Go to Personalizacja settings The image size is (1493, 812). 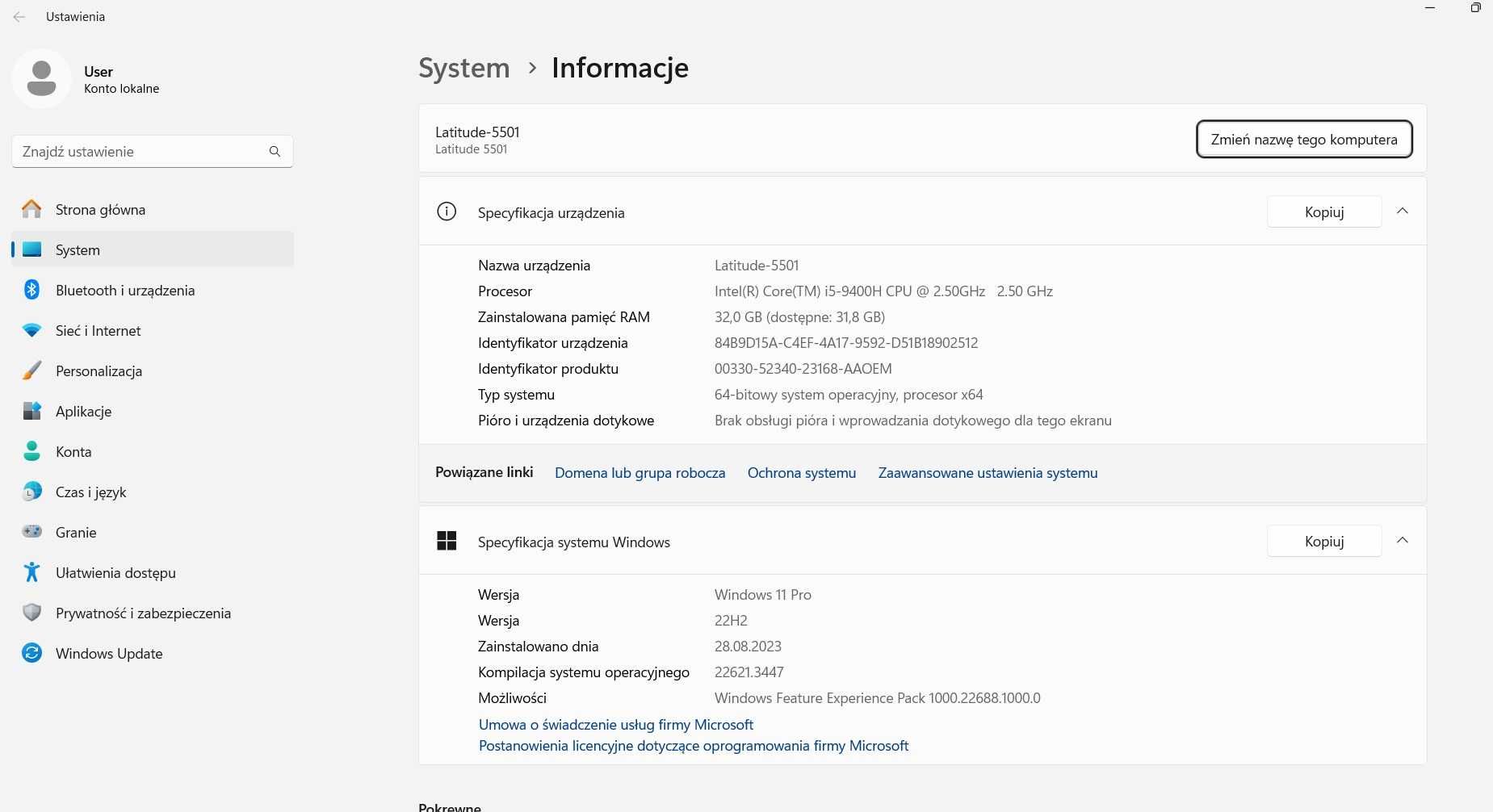153,370
